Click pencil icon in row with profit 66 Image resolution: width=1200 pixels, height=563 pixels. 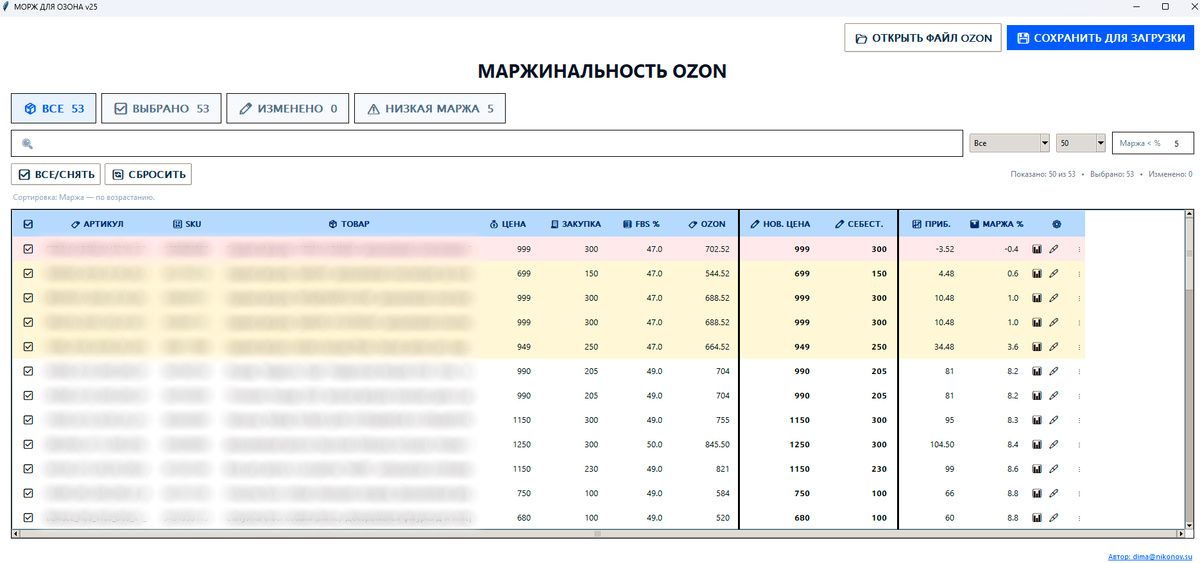(1053, 493)
